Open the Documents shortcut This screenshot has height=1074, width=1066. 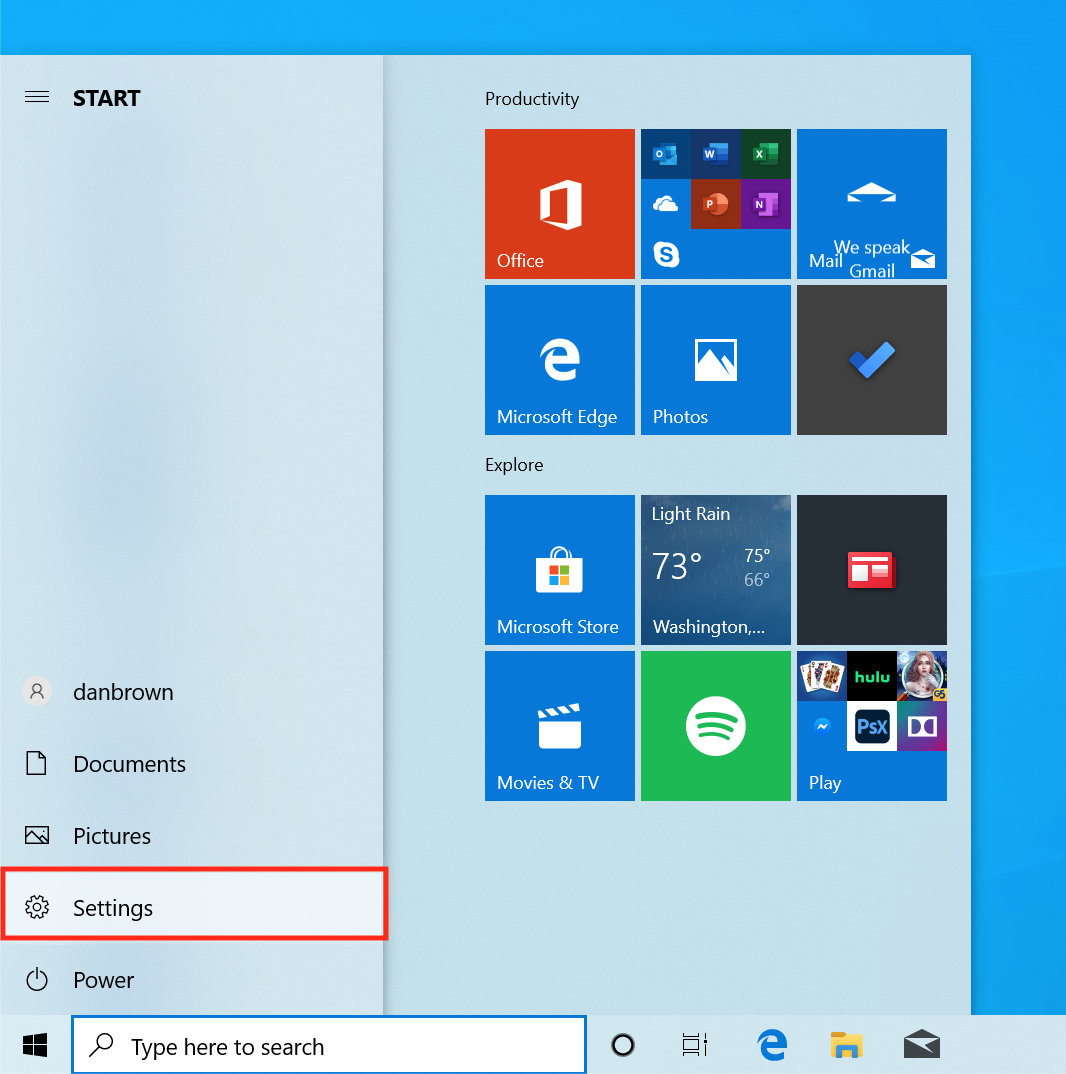coord(129,763)
